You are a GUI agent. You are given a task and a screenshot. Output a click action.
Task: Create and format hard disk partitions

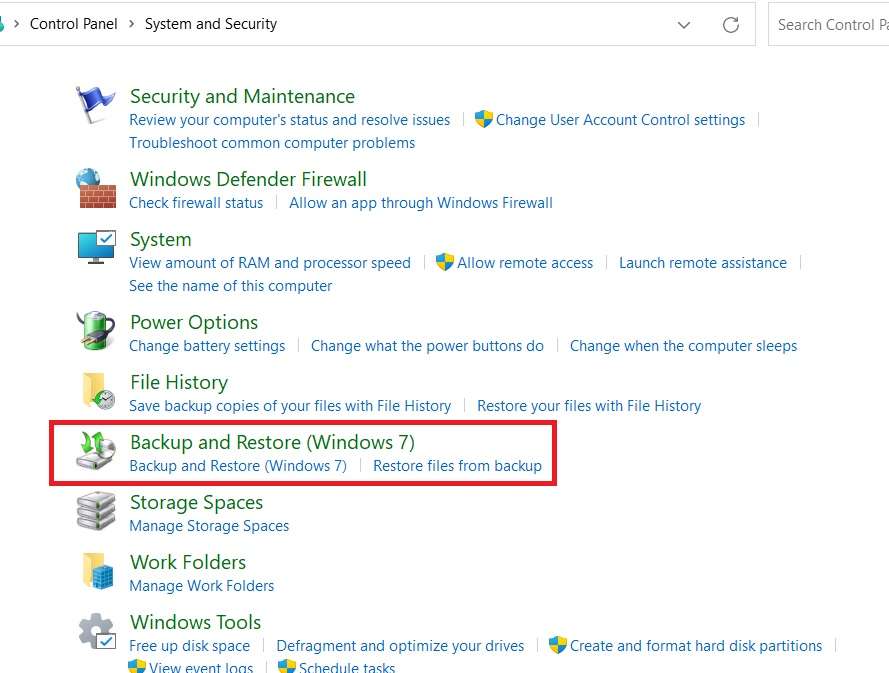696,646
